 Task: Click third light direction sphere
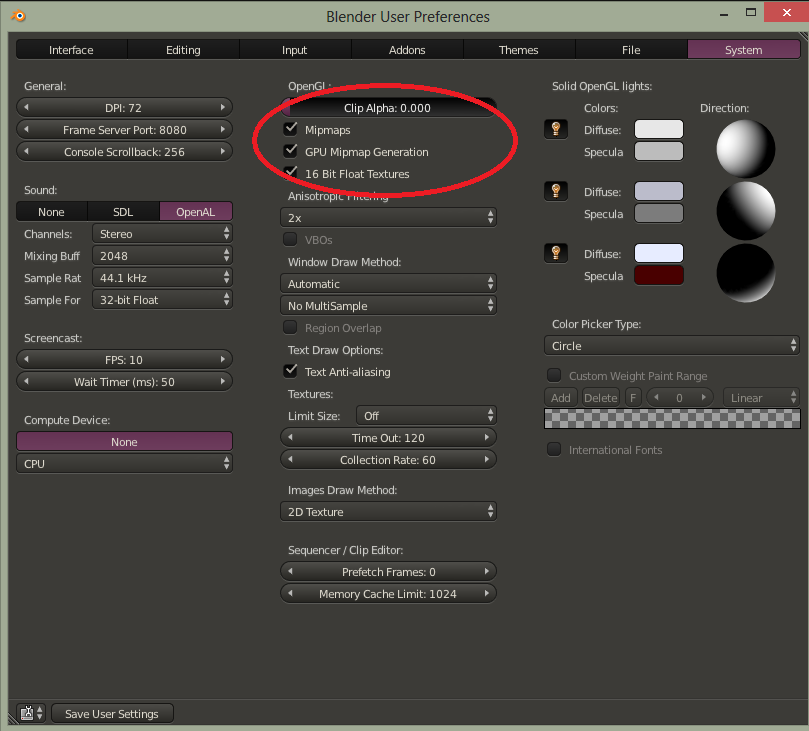coord(746,273)
